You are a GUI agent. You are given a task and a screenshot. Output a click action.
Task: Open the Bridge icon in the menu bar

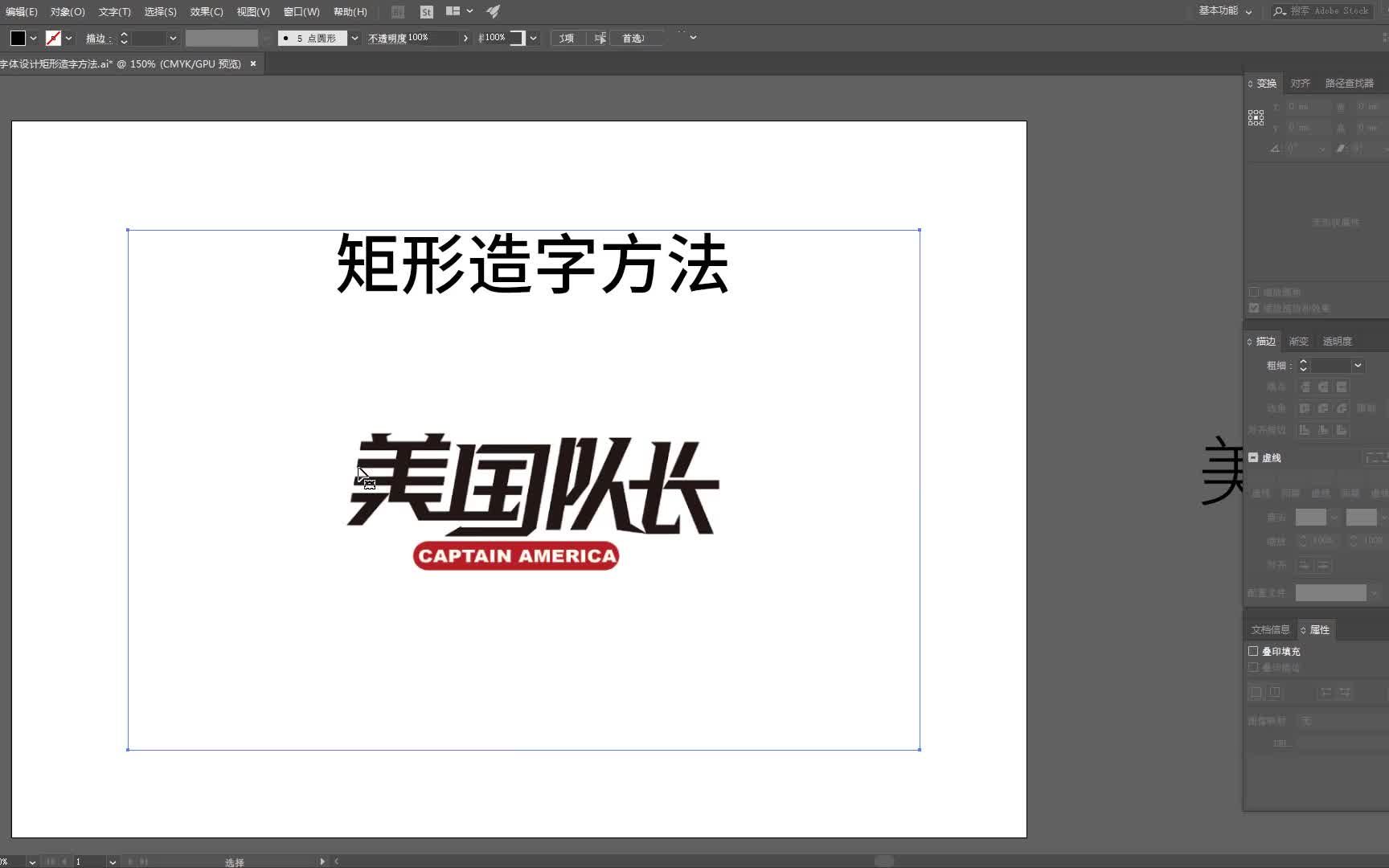pyautogui.click(x=398, y=12)
